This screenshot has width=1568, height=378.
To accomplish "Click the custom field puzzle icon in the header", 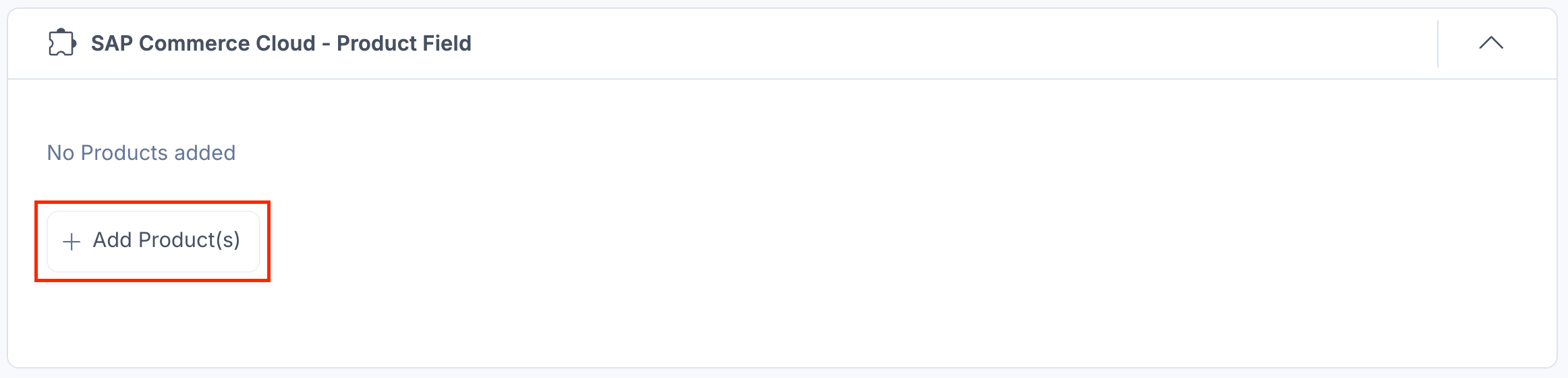I will [x=62, y=43].
